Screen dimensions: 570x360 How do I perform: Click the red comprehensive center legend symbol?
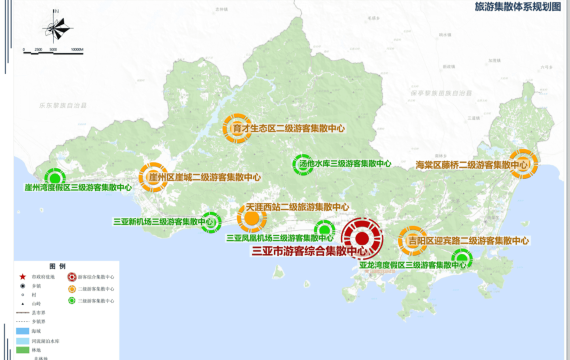tap(72, 277)
